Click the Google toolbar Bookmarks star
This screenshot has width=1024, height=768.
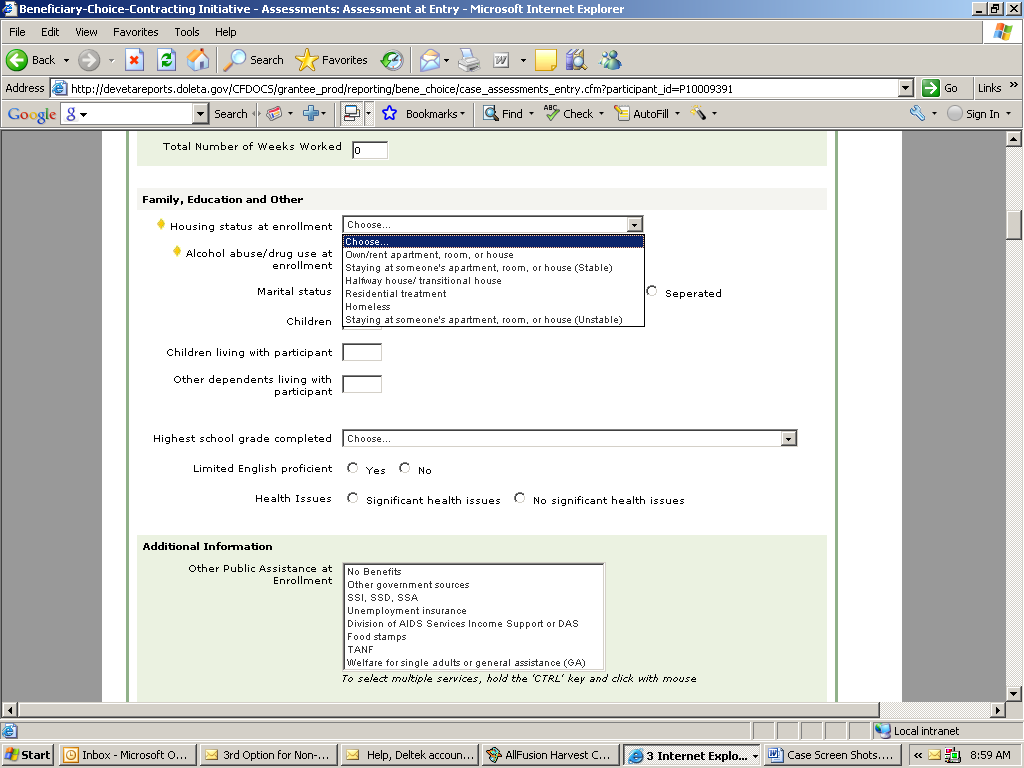[x=390, y=114]
